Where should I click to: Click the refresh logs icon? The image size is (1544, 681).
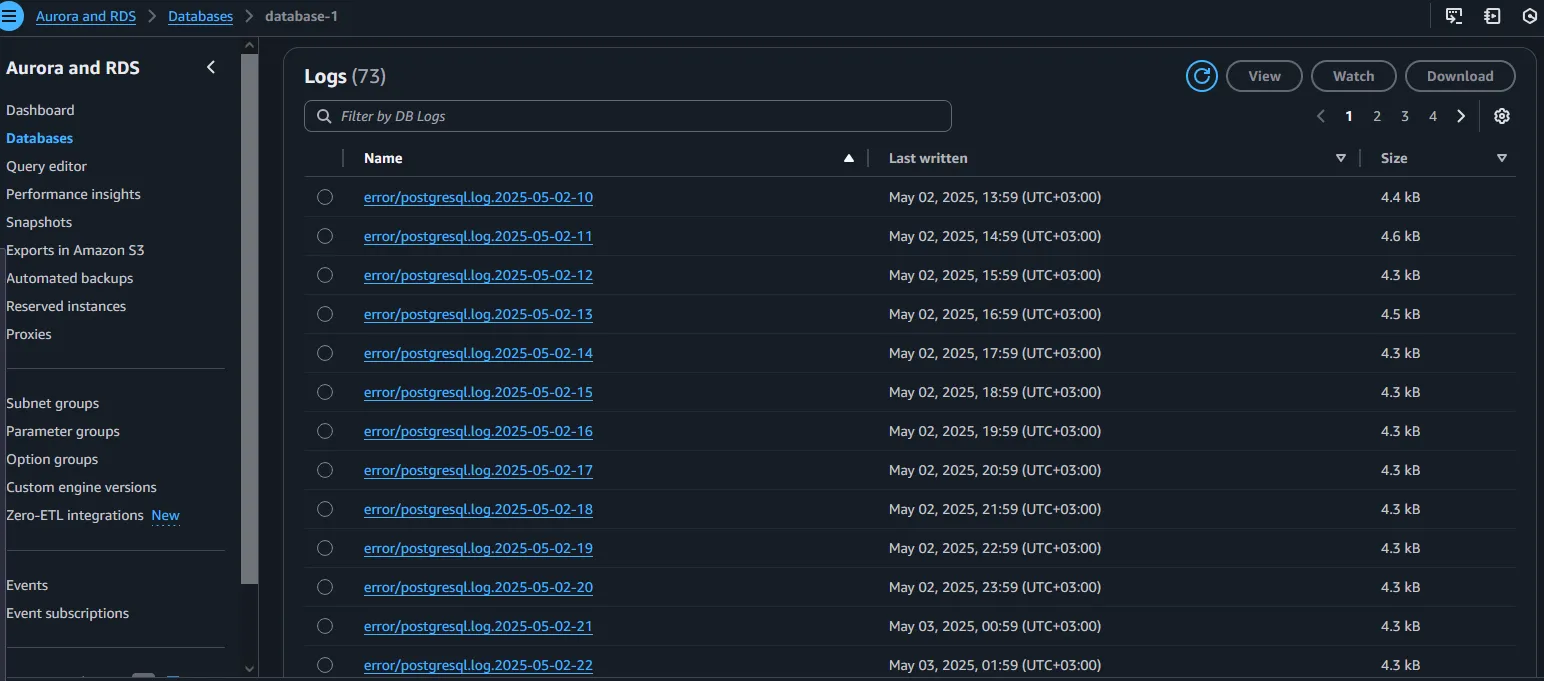(x=1201, y=76)
